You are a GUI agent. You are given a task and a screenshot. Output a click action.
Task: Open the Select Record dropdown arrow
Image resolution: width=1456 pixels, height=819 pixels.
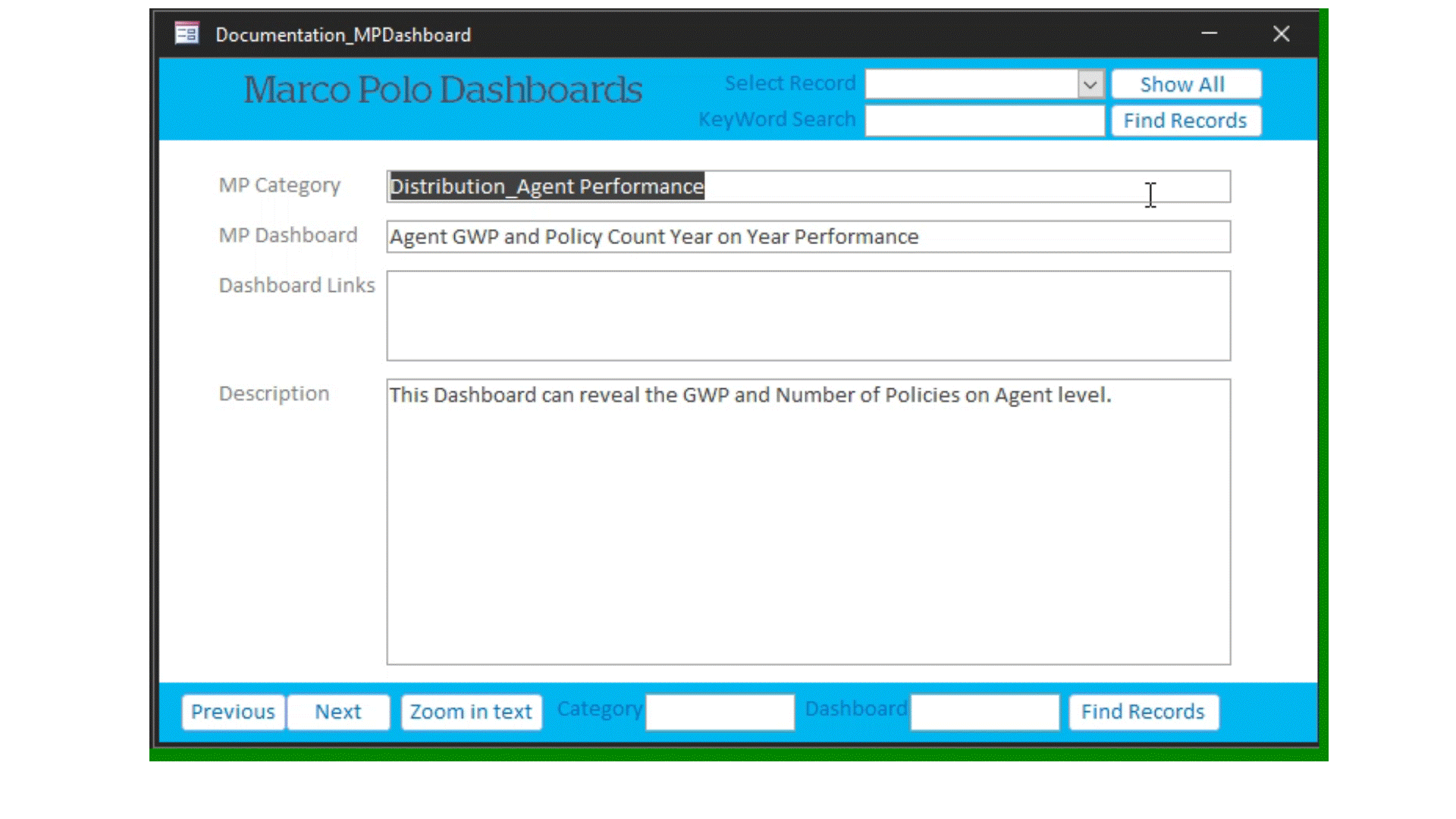click(1090, 84)
